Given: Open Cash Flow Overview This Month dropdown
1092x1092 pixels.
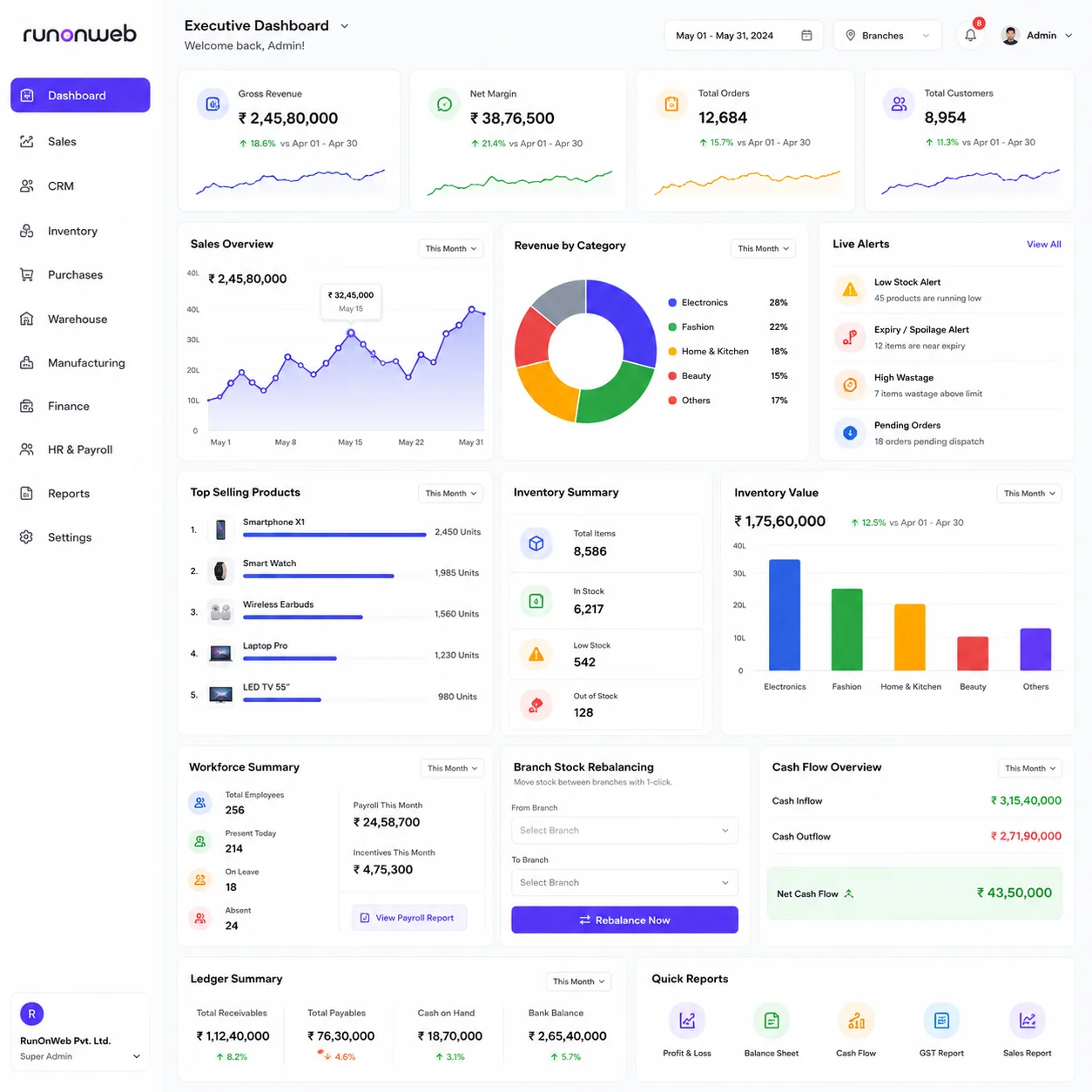Looking at the screenshot, I should [x=1030, y=768].
